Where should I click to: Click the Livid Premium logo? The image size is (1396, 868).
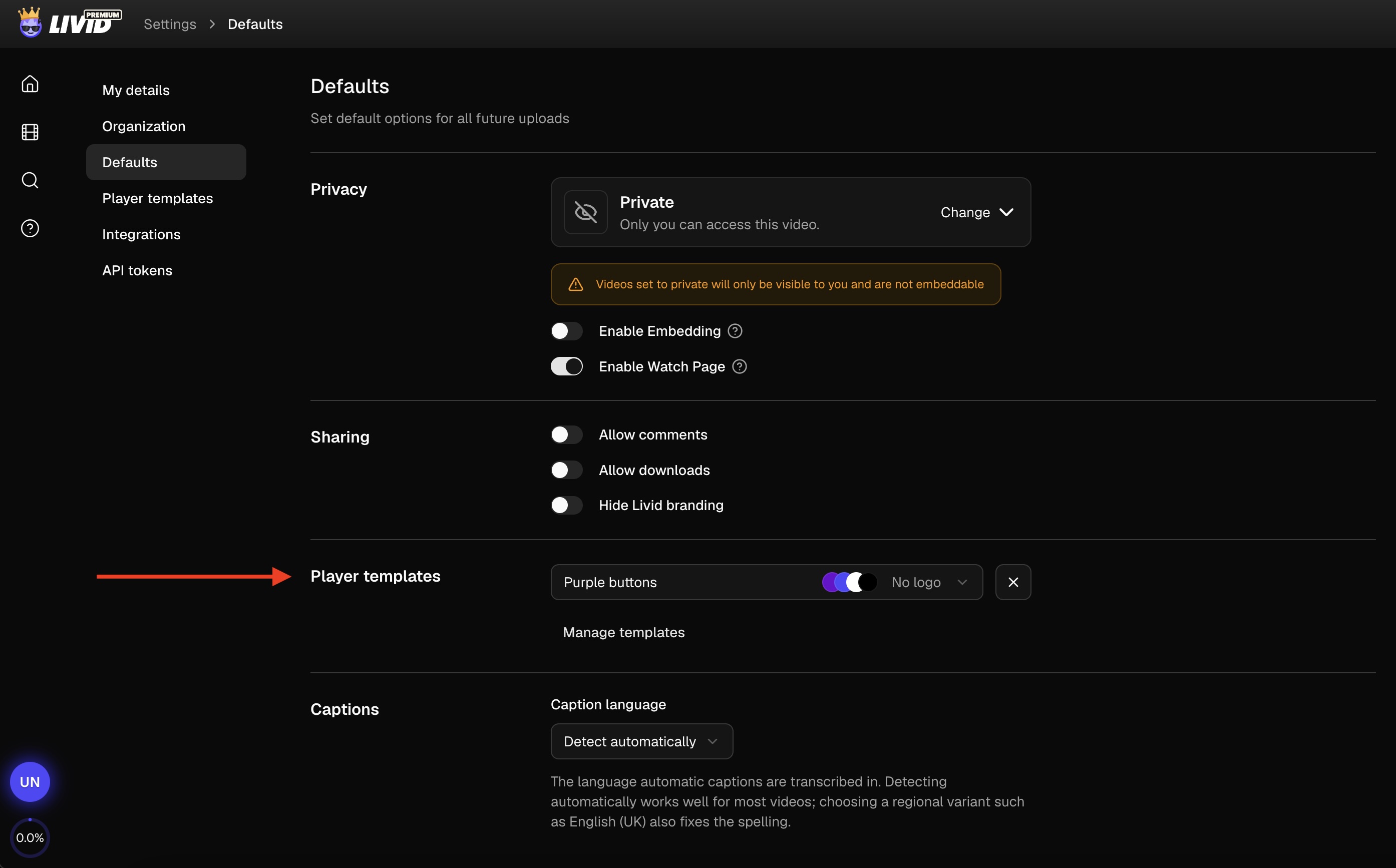[x=70, y=23]
